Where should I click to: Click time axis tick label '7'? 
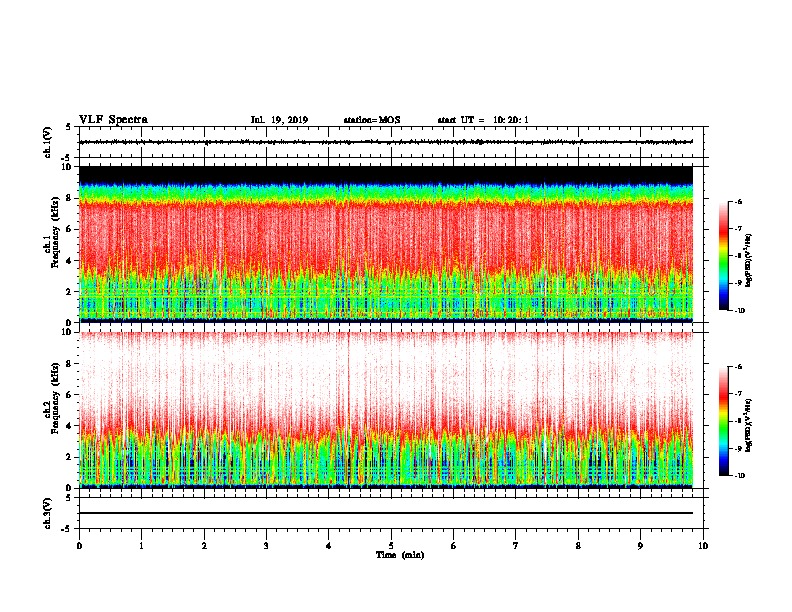(516, 546)
